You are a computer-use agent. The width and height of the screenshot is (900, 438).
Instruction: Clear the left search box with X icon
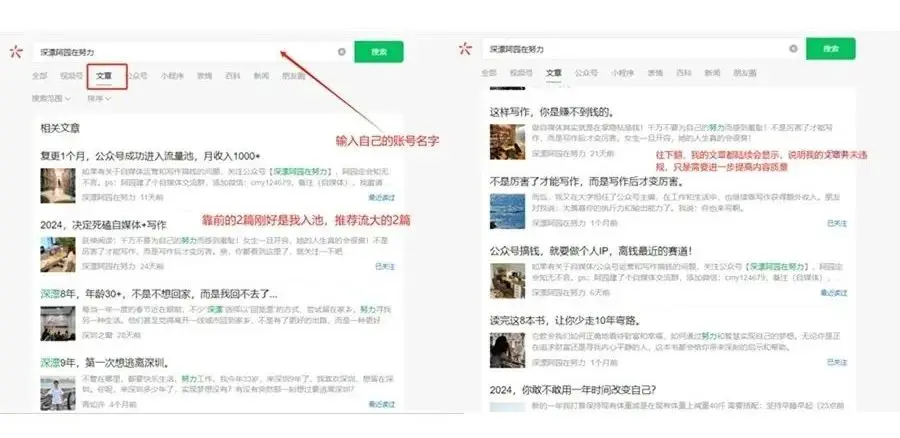341,51
